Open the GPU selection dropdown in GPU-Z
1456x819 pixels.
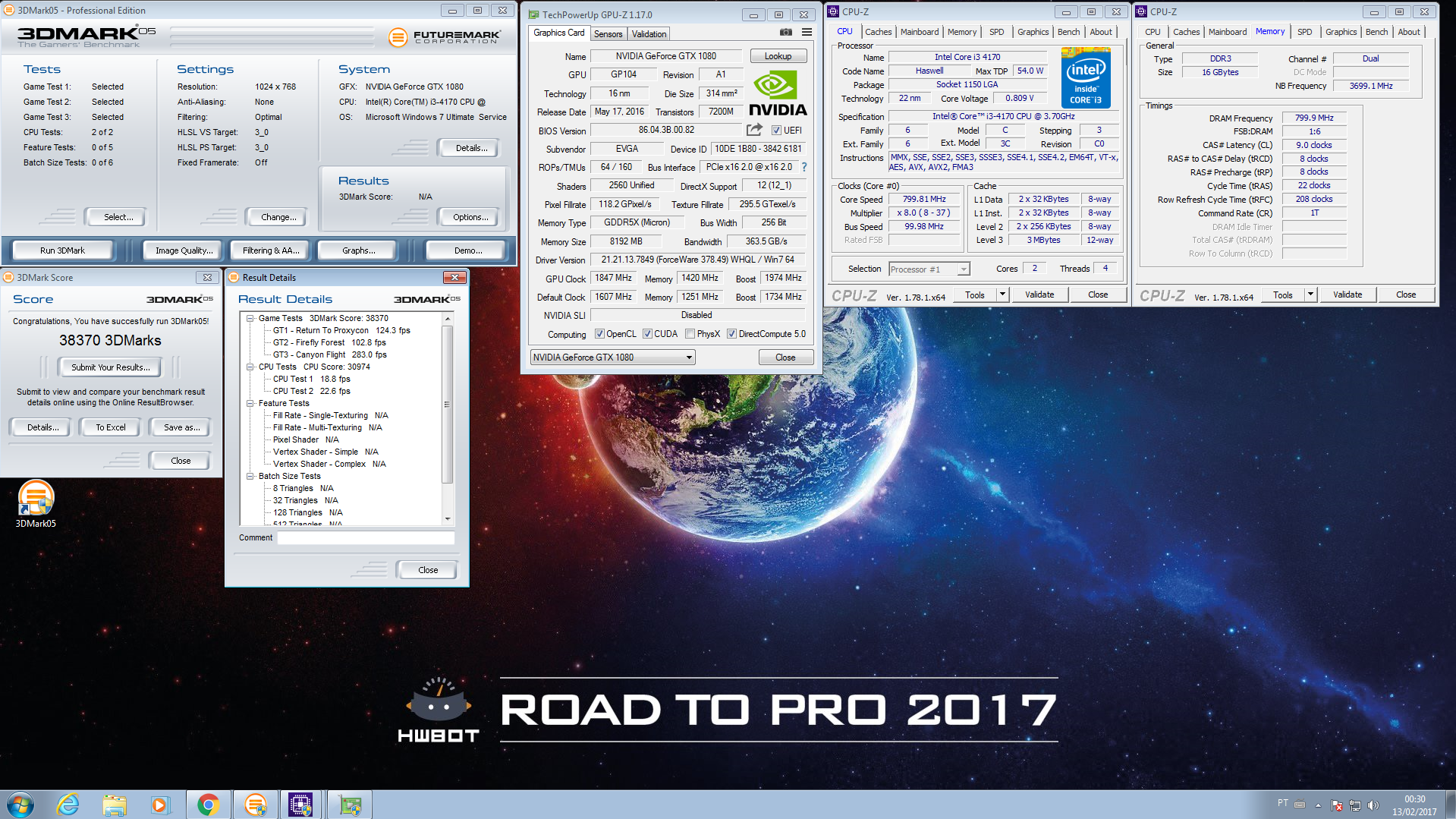pyautogui.click(x=612, y=358)
